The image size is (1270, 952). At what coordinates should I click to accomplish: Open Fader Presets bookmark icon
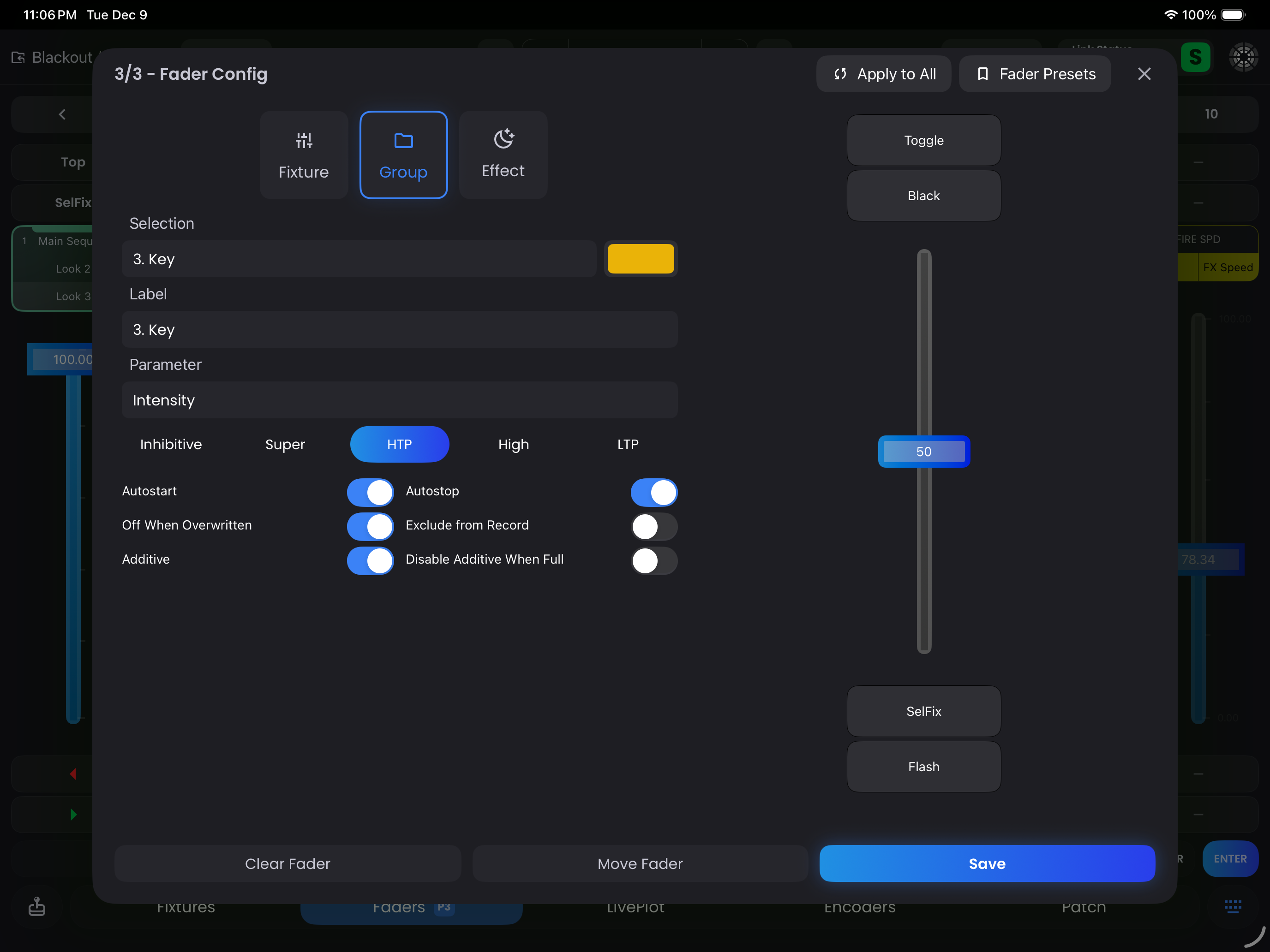[982, 74]
